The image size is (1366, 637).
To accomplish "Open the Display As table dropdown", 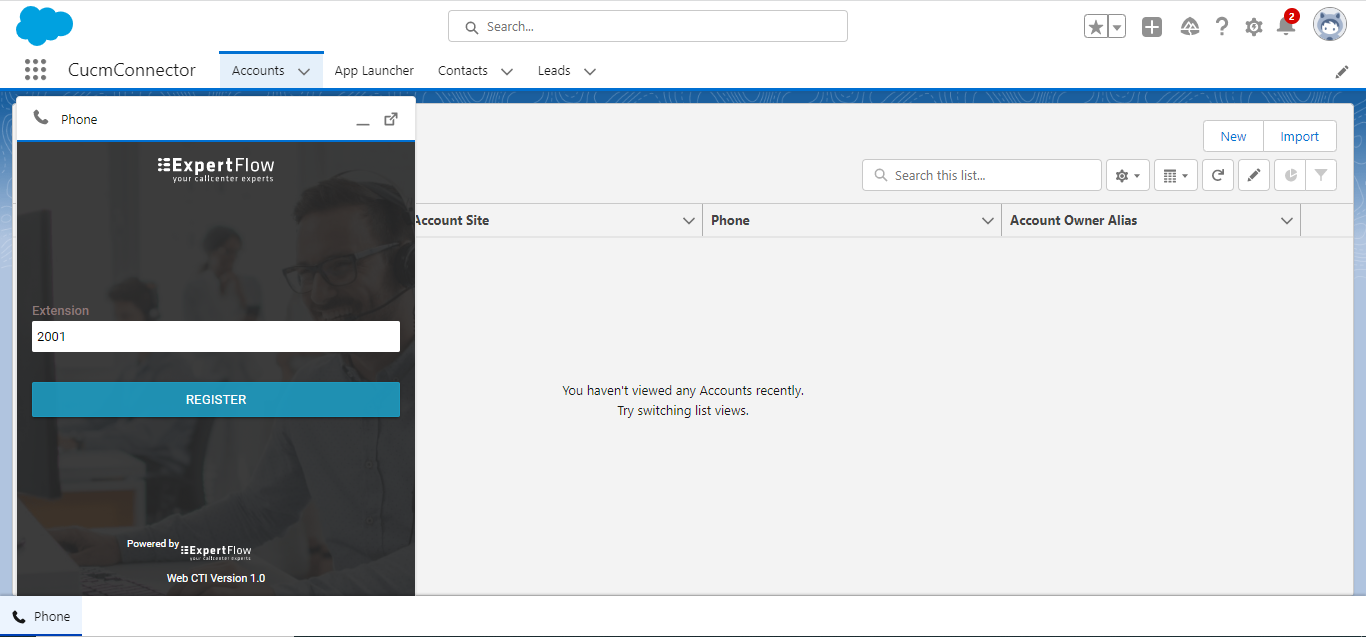I will (x=1175, y=175).
